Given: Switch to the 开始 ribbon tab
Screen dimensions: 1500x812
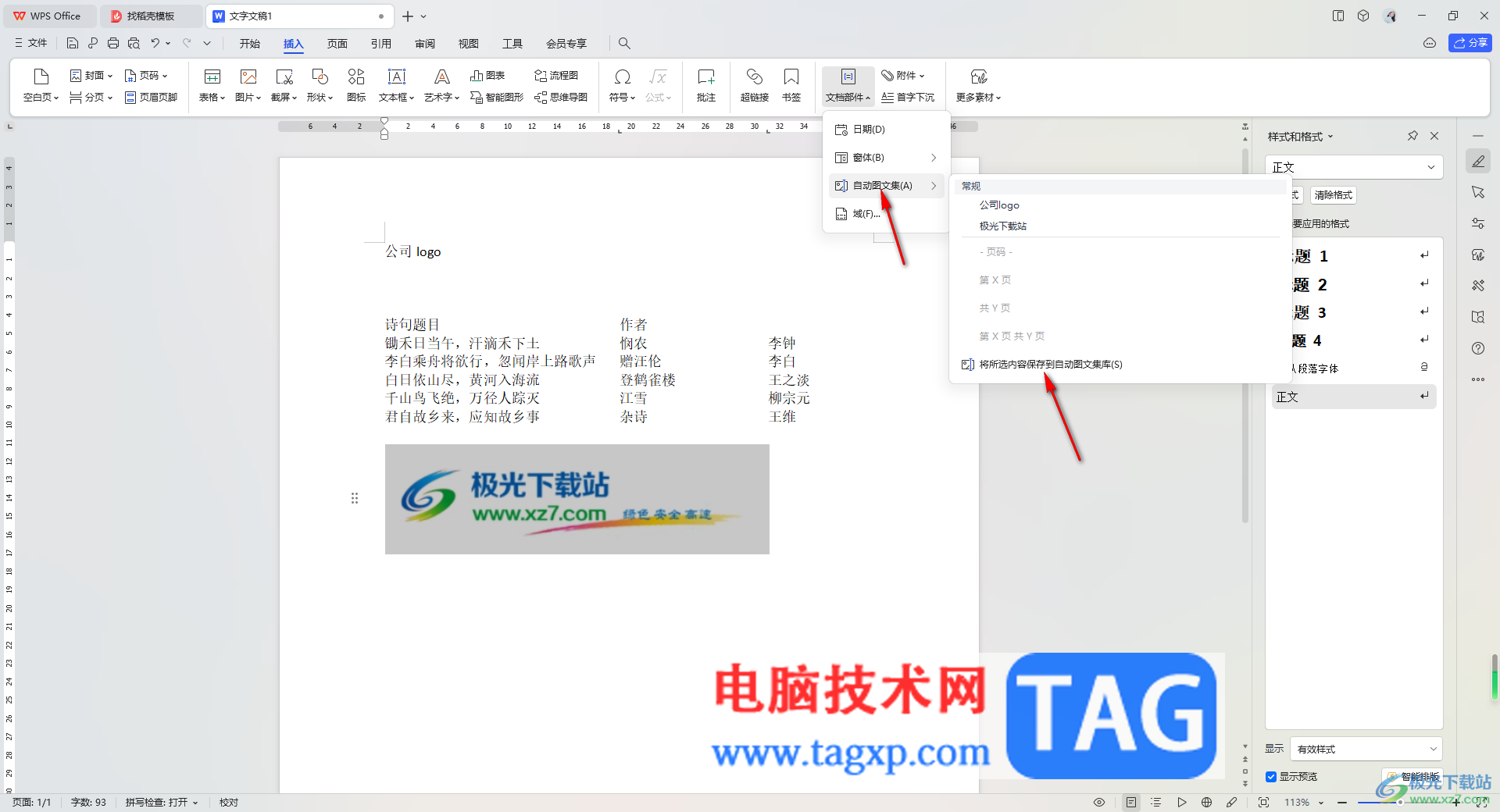Looking at the screenshot, I should click(x=250, y=44).
